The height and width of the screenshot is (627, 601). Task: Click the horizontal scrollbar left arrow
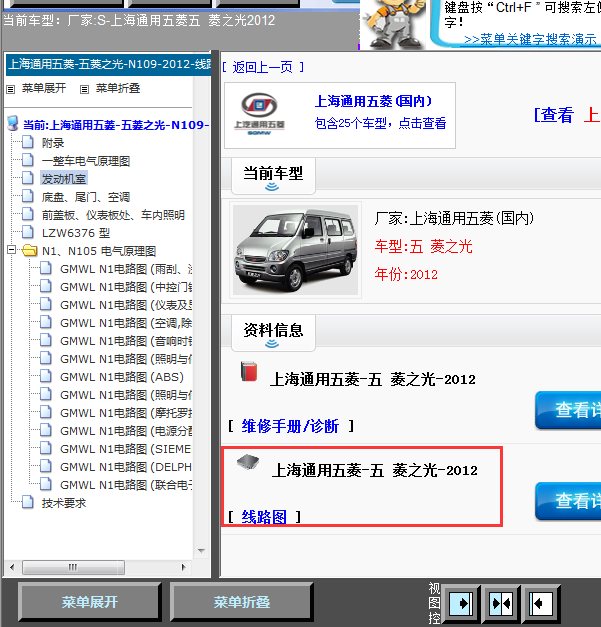pyautogui.click(x=12, y=567)
